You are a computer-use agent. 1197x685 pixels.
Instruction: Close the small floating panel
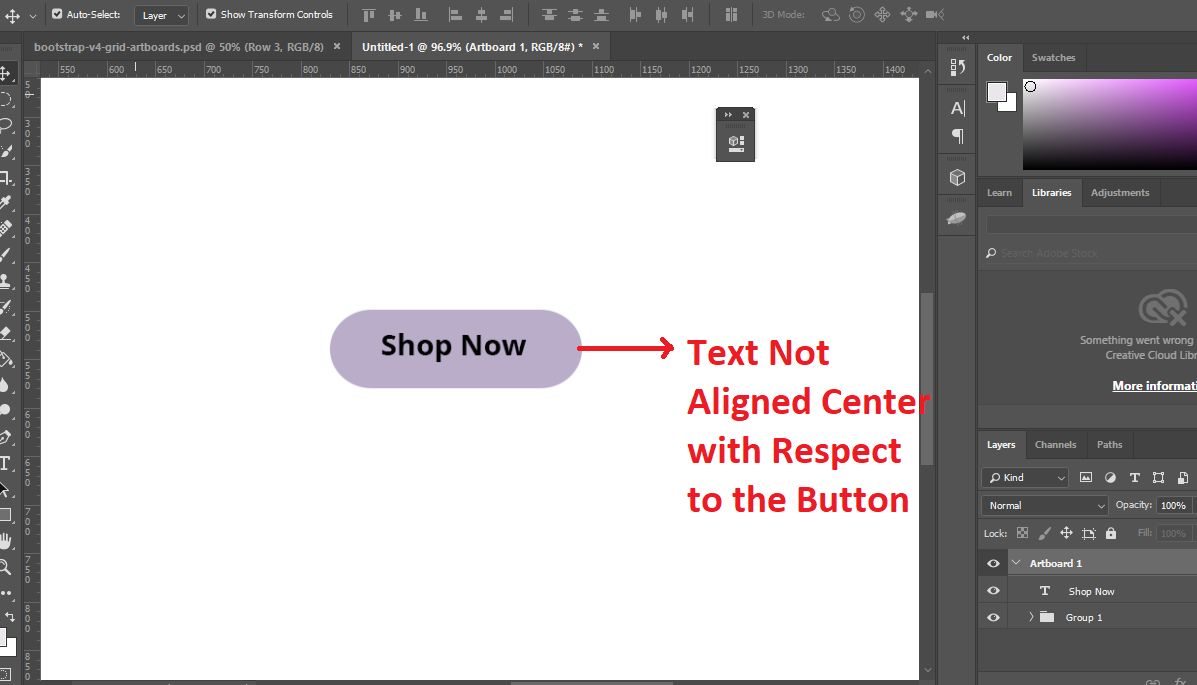pos(746,115)
